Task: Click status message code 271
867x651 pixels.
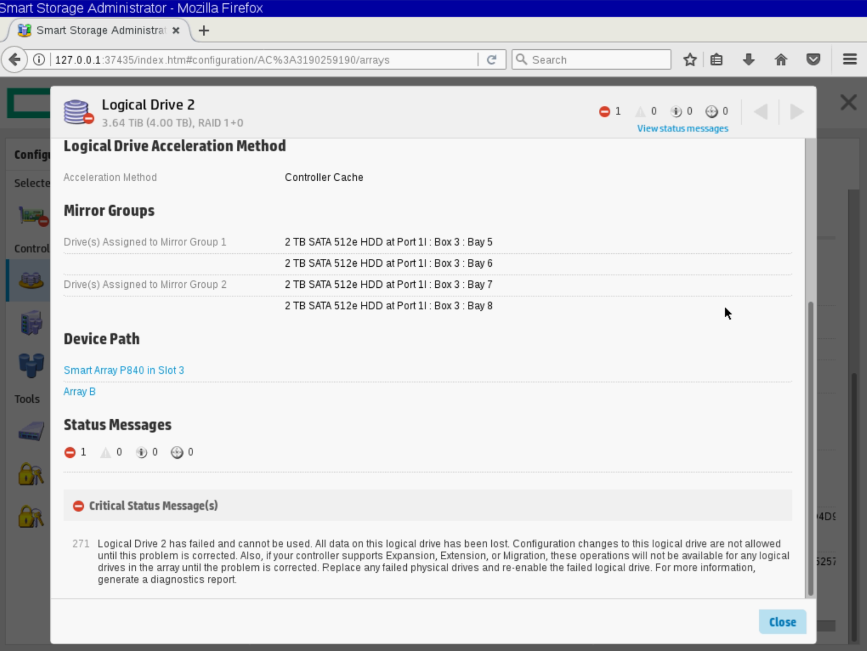Action: click(81, 544)
